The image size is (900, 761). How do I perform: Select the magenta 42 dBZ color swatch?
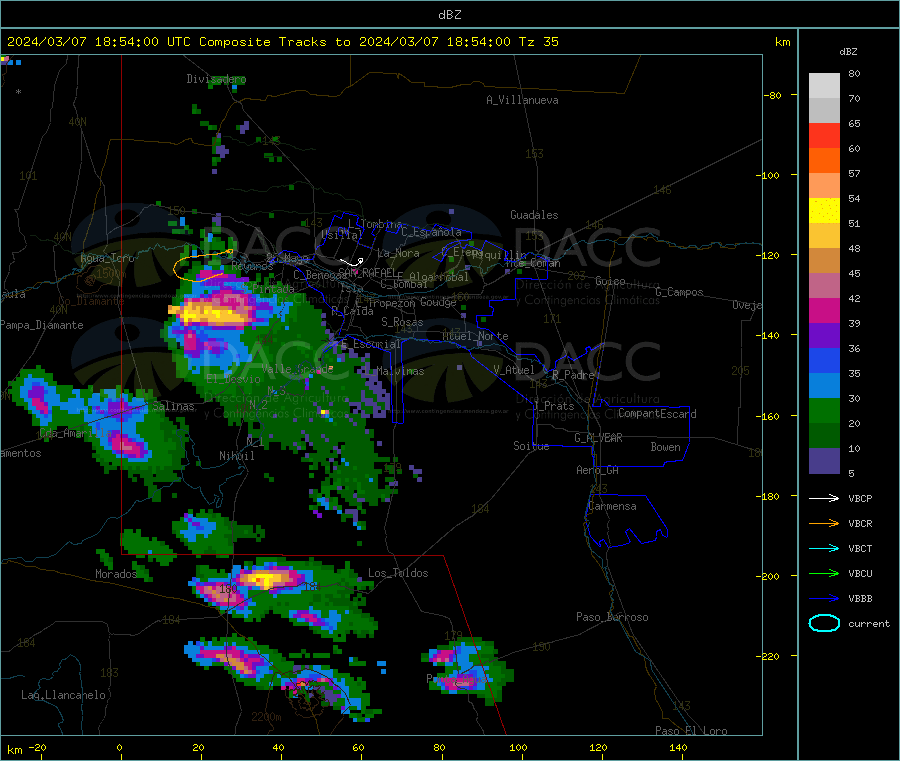tap(824, 310)
